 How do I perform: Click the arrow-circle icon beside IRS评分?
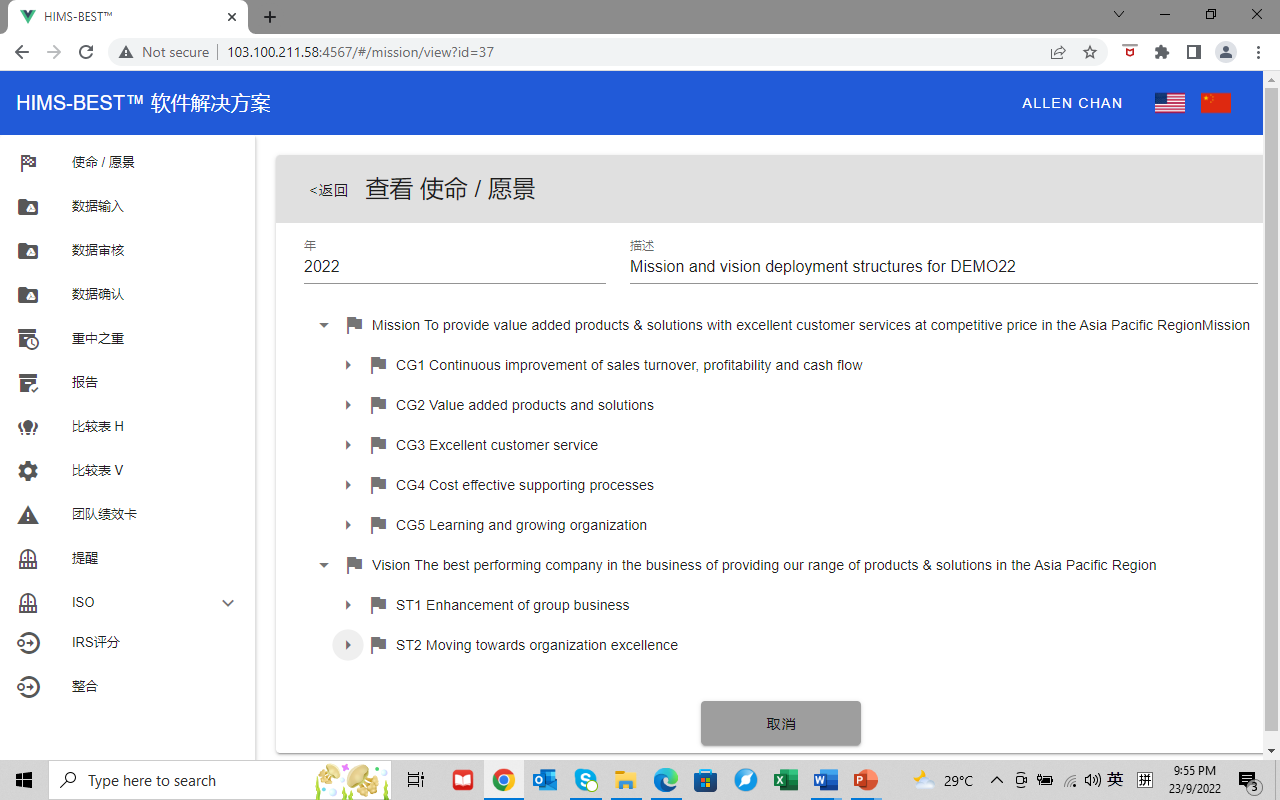point(28,643)
